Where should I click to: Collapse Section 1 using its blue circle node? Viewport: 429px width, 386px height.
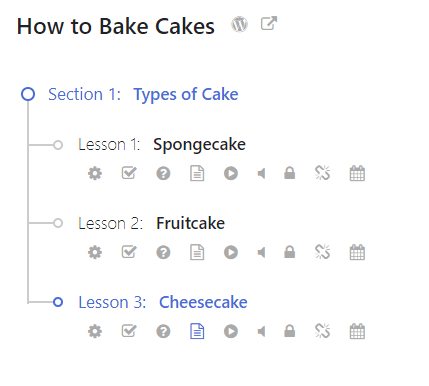click(x=28, y=94)
